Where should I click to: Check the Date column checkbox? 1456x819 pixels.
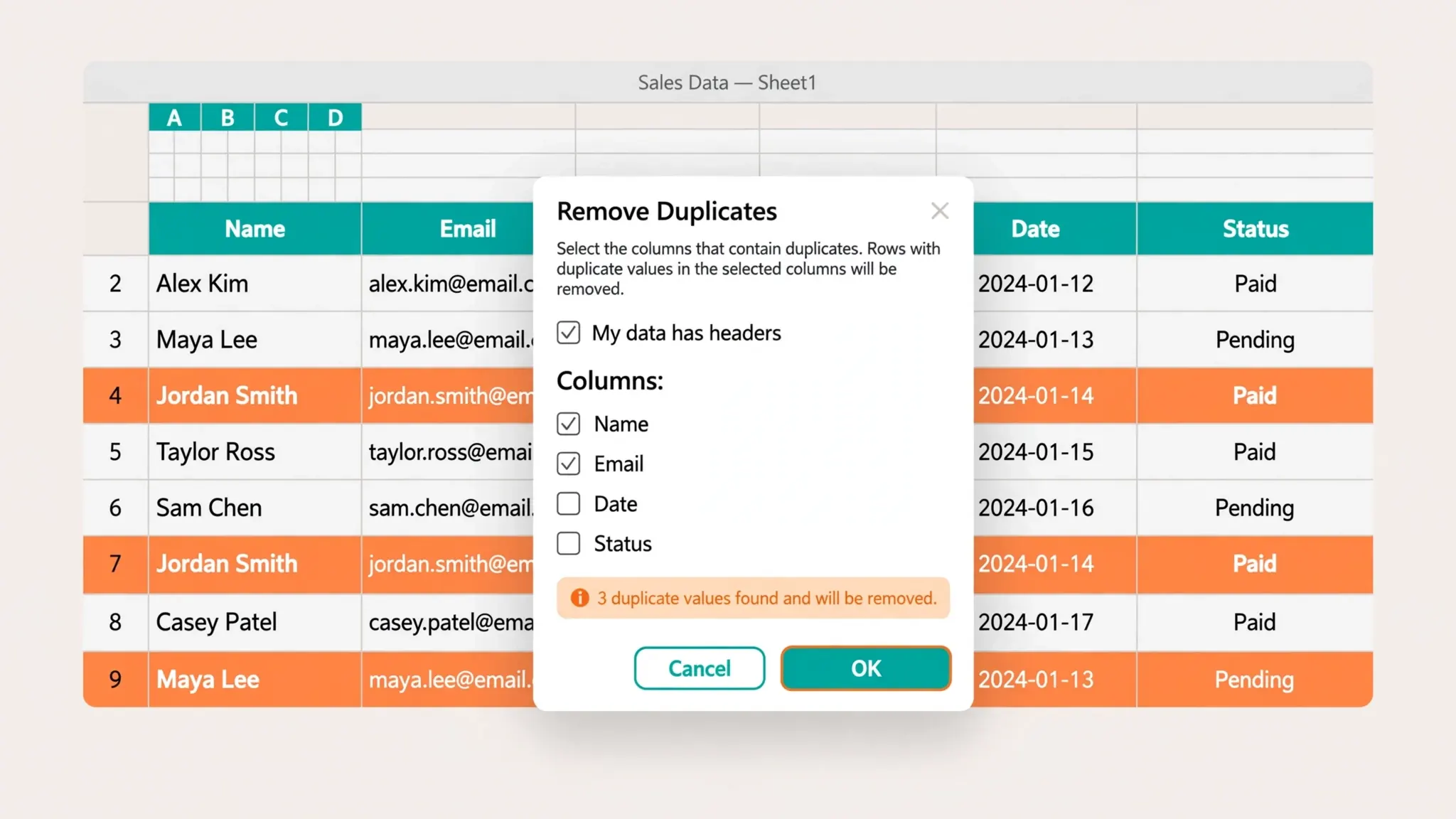[568, 503]
